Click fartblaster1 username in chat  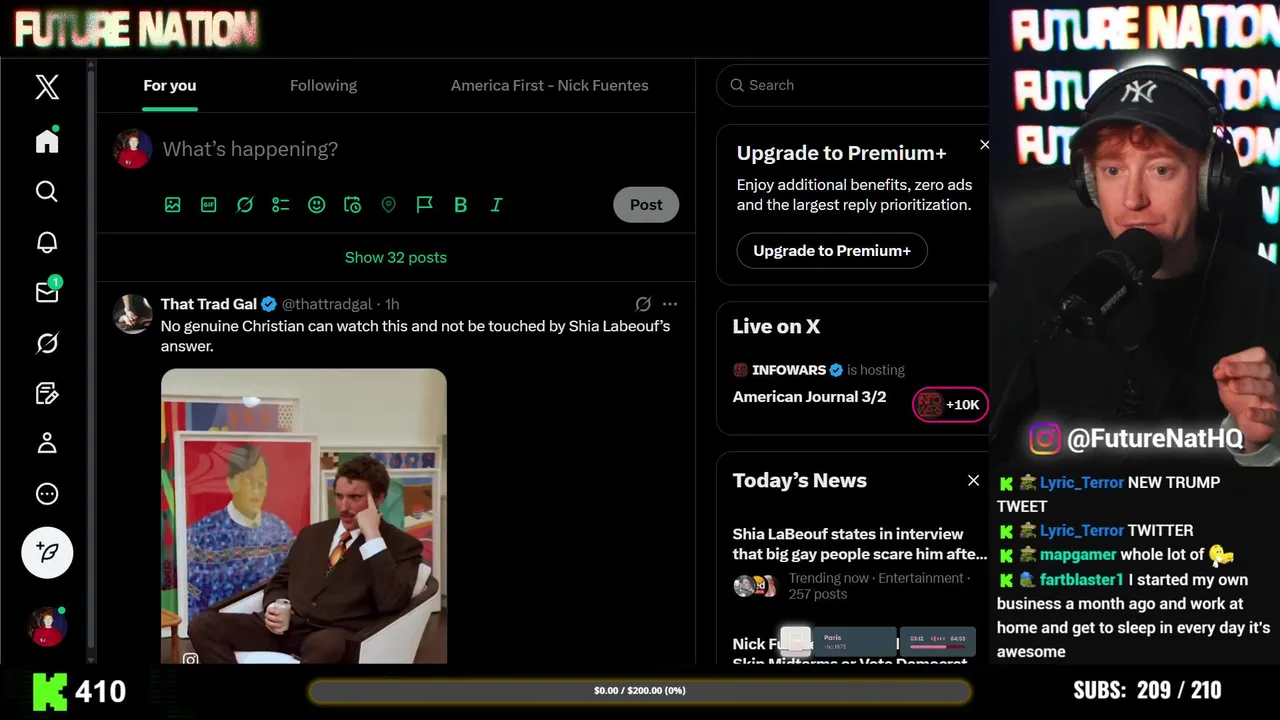[x=1081, y=580]
